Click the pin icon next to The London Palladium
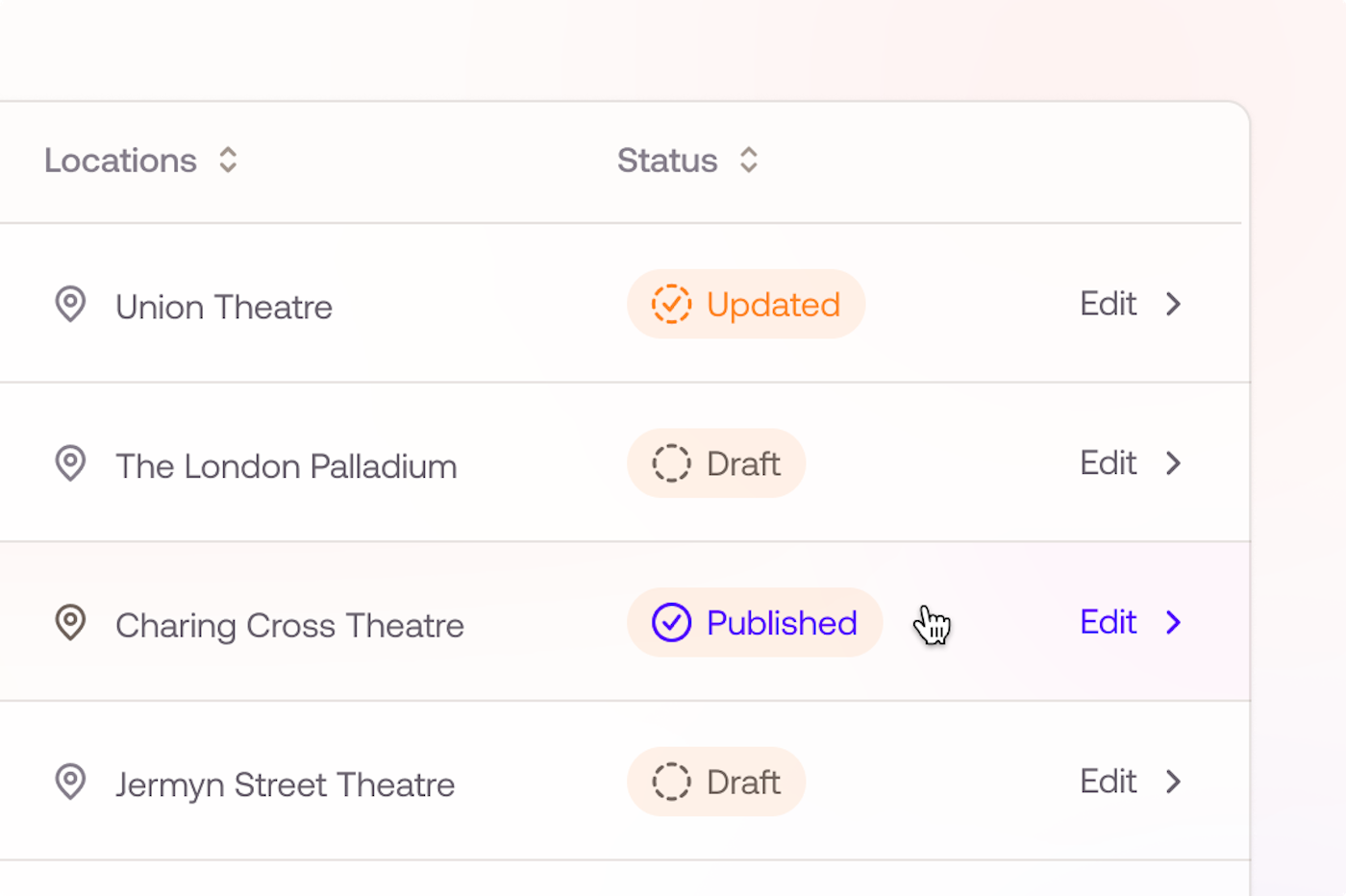Viewport: 1346px width, 896px height. point(70,464)
